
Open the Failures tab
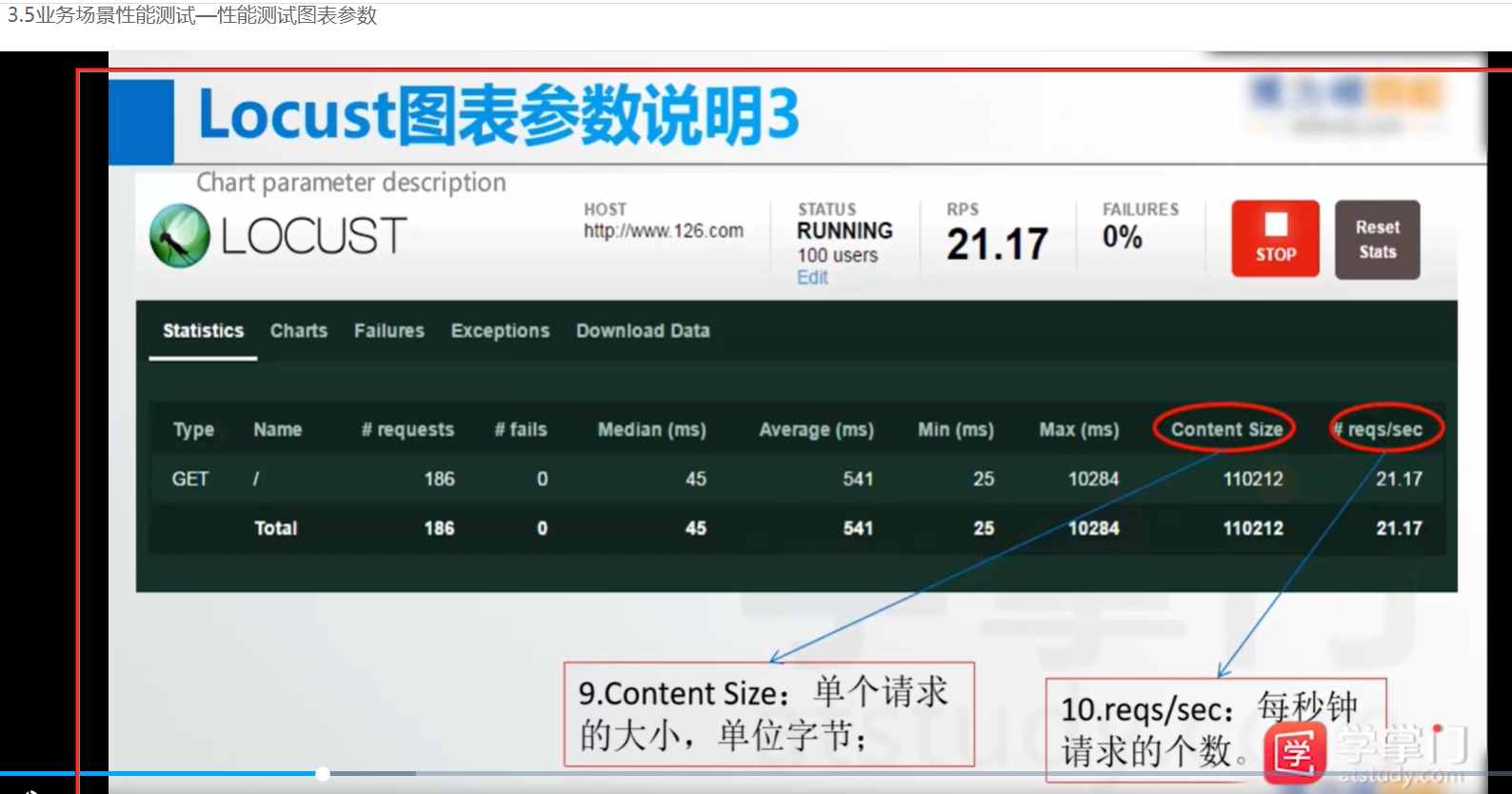point(389,330)
